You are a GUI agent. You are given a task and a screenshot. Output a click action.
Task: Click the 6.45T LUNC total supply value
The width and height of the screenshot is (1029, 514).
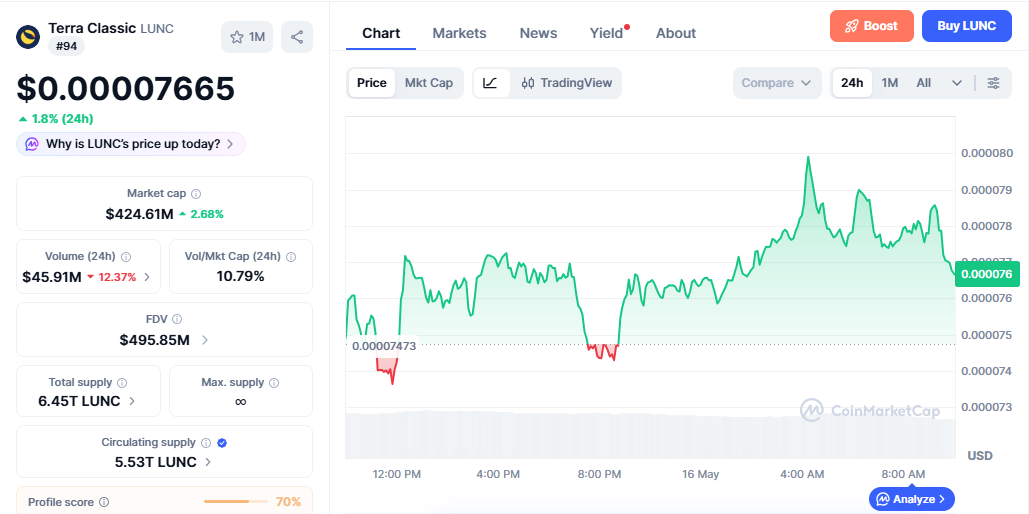pos(79,401)
